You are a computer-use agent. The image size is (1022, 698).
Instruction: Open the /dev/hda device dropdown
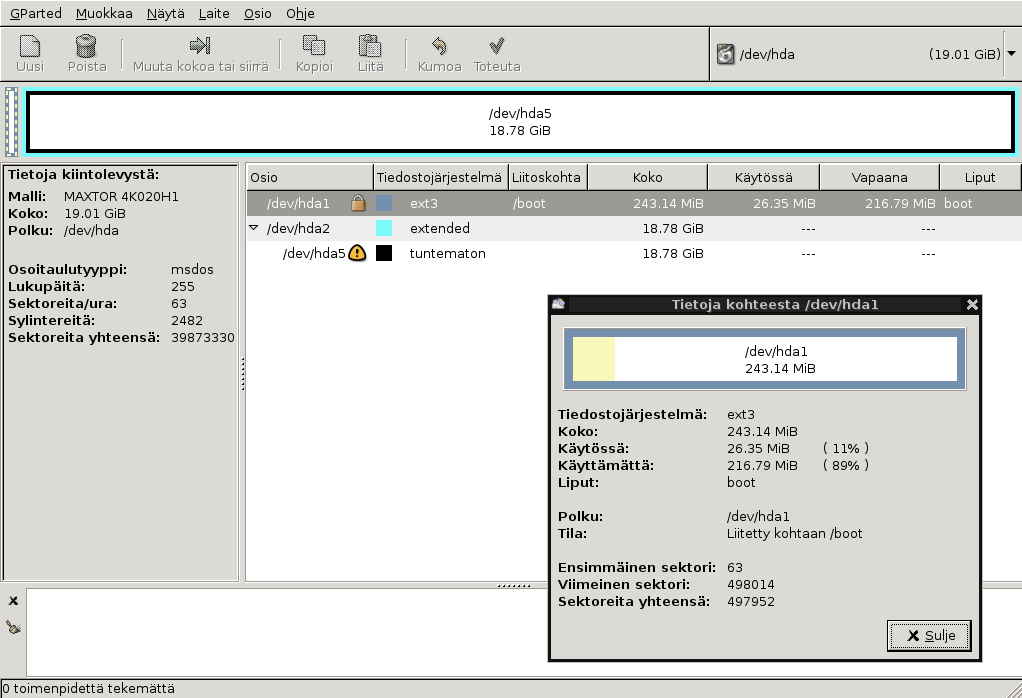click(x=1010, y=54)
